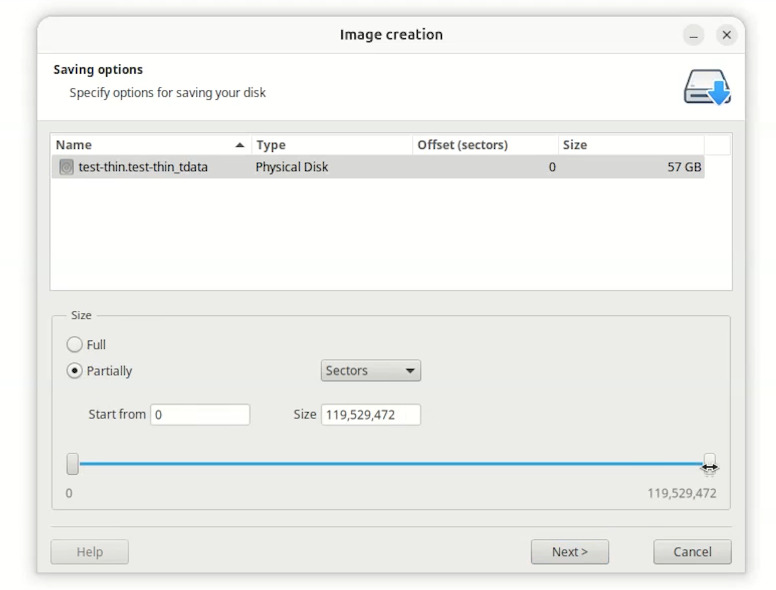Sort by the Name column header
This screenshot has width=776, height=590.
(x=151, y=145)
